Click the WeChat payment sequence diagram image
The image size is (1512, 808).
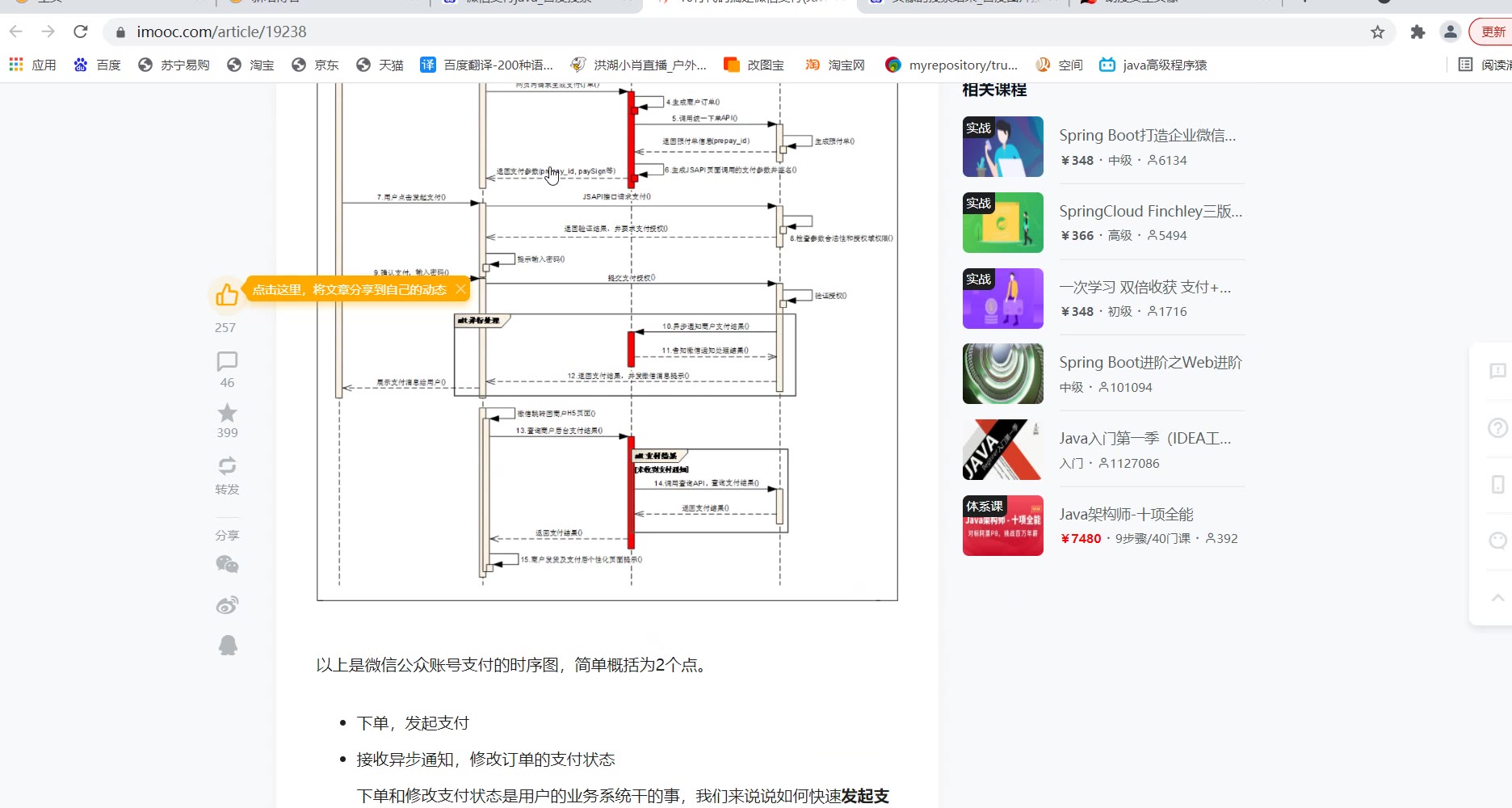click(607, 341)
